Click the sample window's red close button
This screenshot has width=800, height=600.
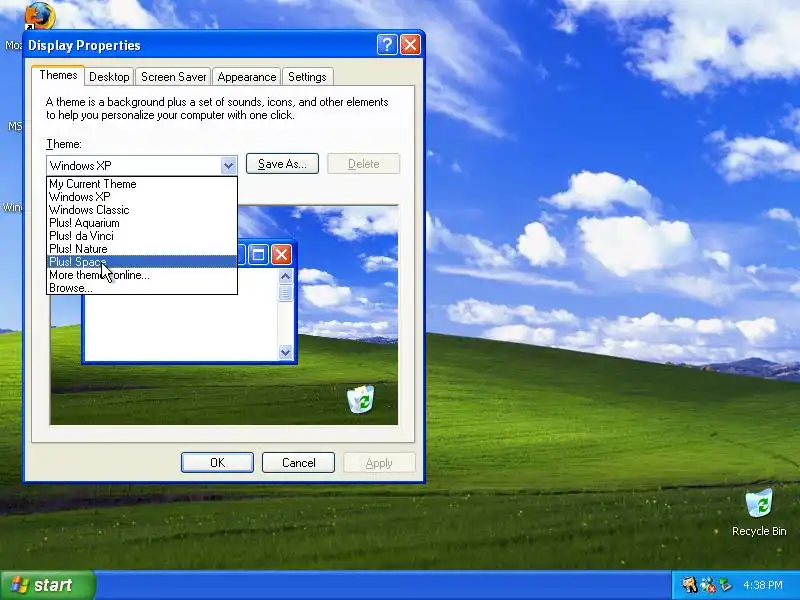(281, 255)
